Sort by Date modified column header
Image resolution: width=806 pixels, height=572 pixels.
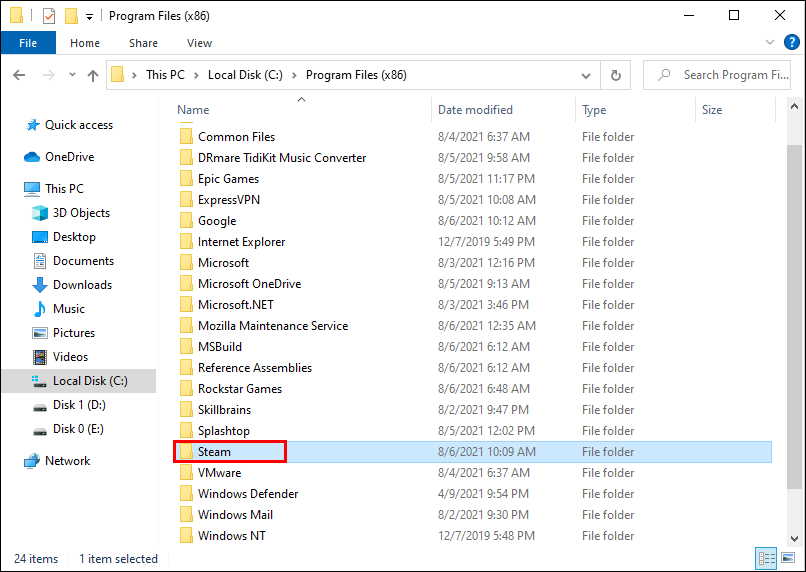click(503, 110)
